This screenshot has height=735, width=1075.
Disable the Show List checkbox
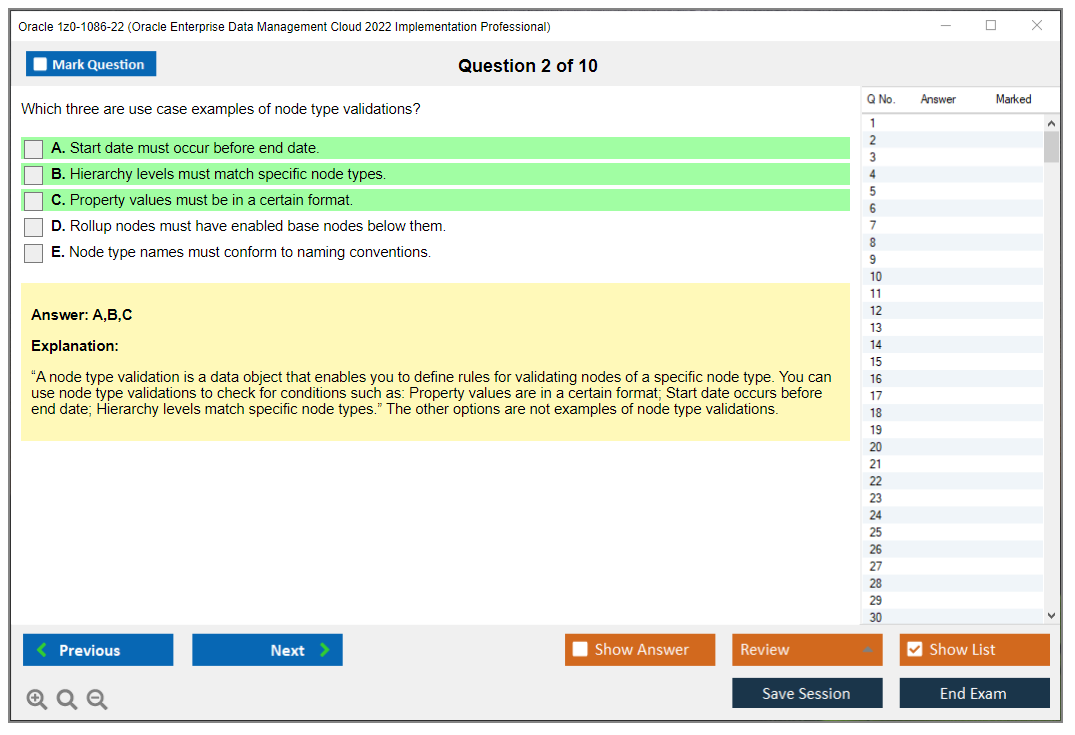pyautogui.click(x=914, y=649)
